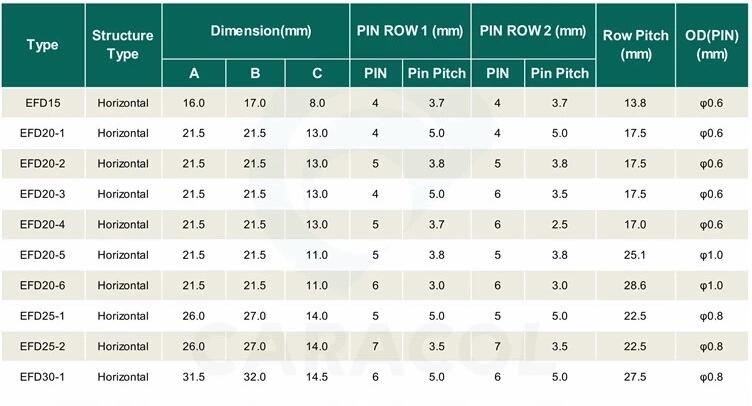Select the Row Pitch (mm) column header
Image resolution: width=752 pixels, height=406 pixels.
[x=636, y=45]
